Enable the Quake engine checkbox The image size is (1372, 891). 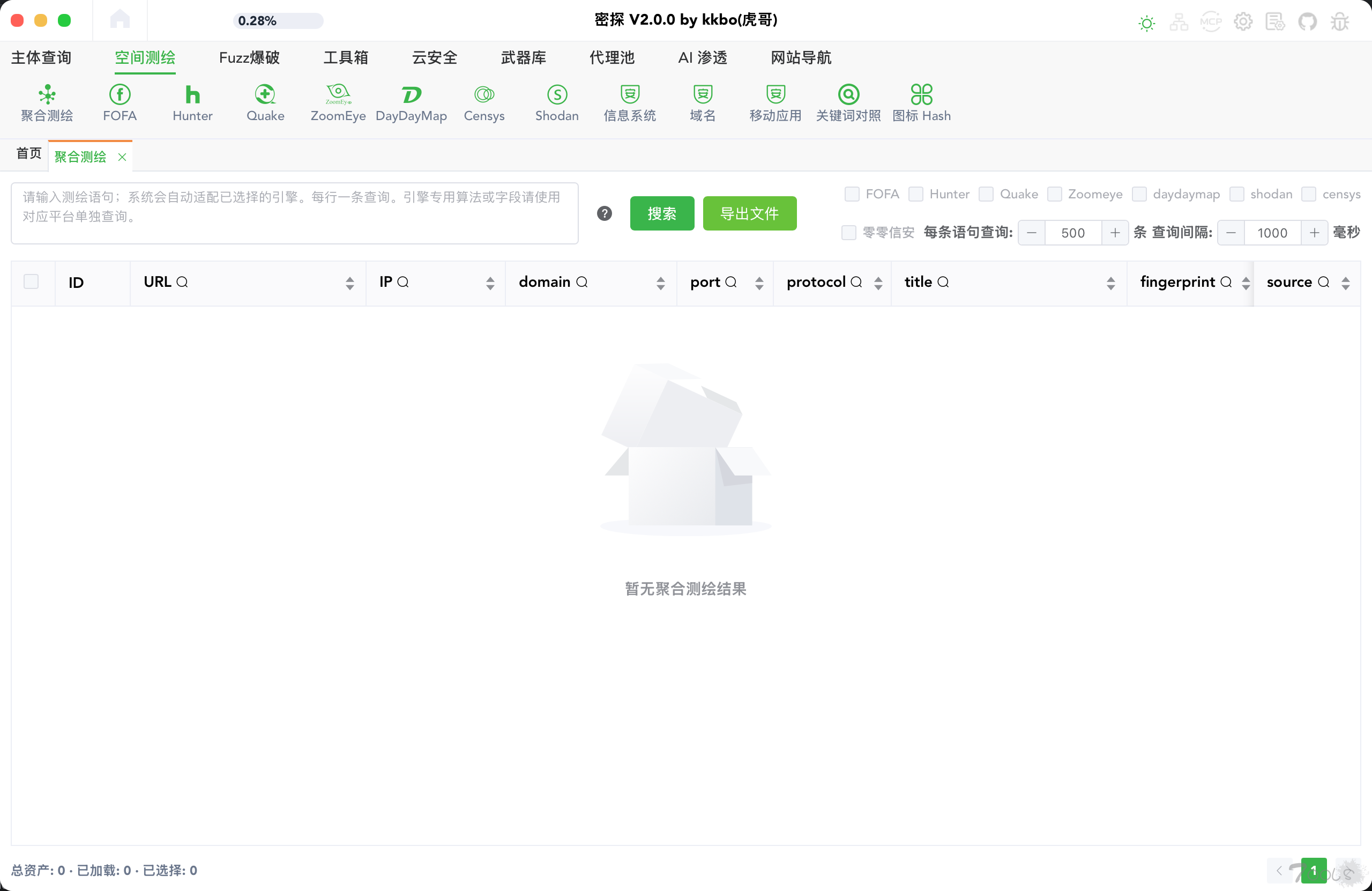pos(986,194)
